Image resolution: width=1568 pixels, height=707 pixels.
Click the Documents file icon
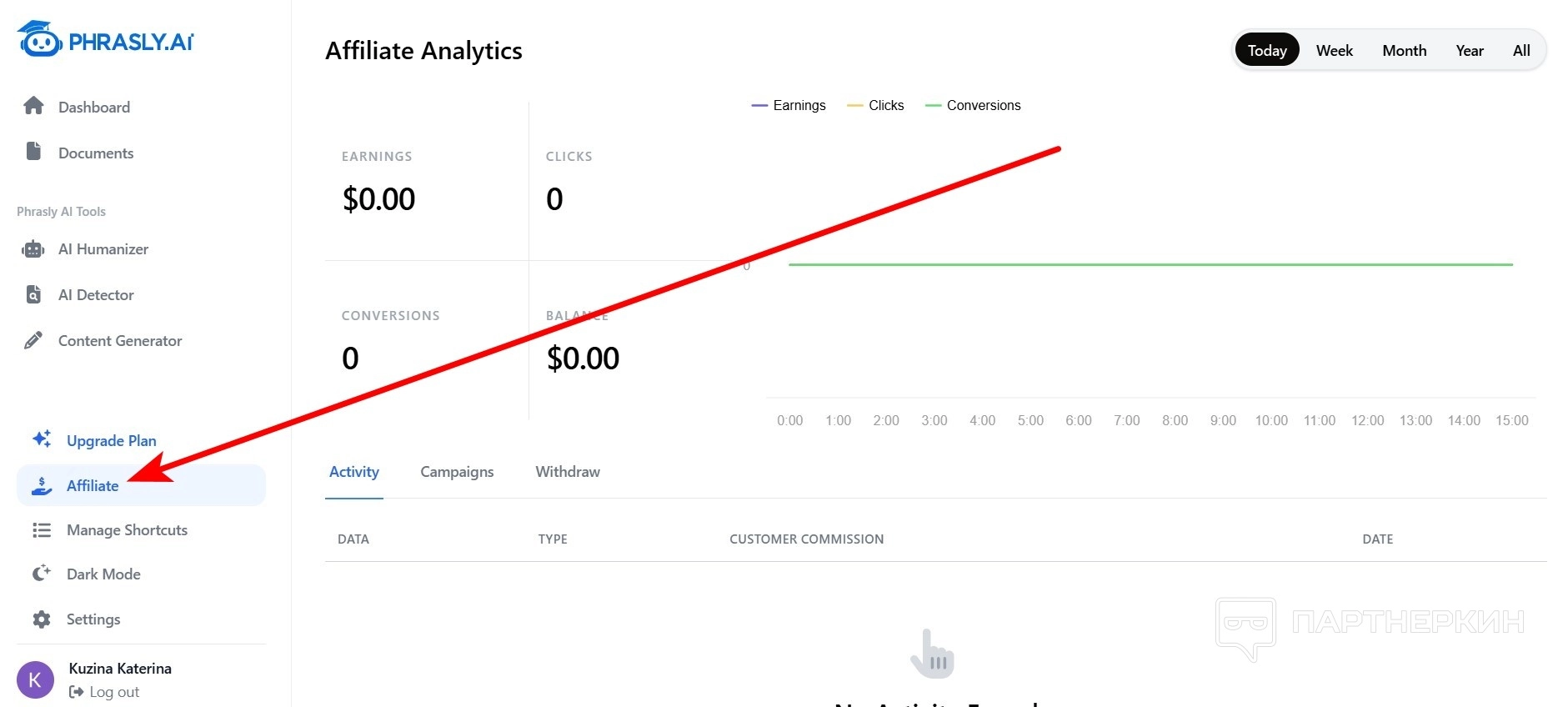[33, 151]
